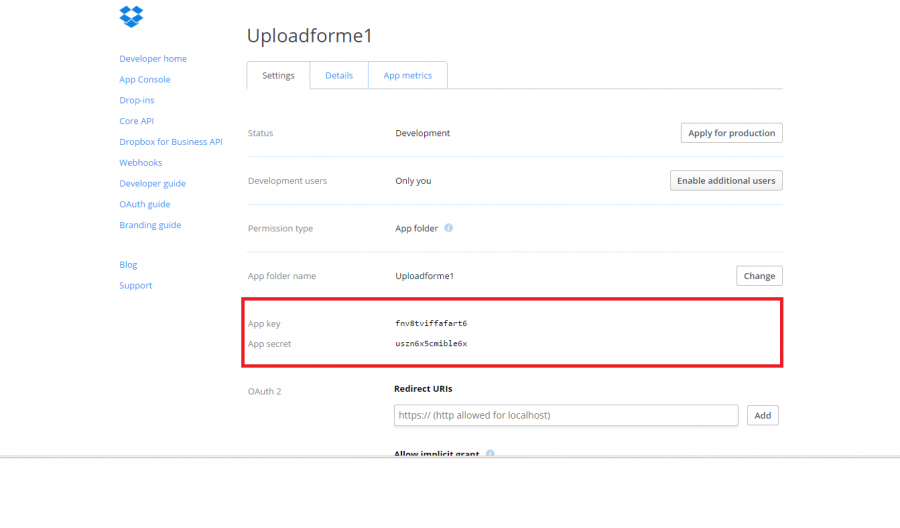
Task: Open the OAuth guide link
Action: coord(145,204)
